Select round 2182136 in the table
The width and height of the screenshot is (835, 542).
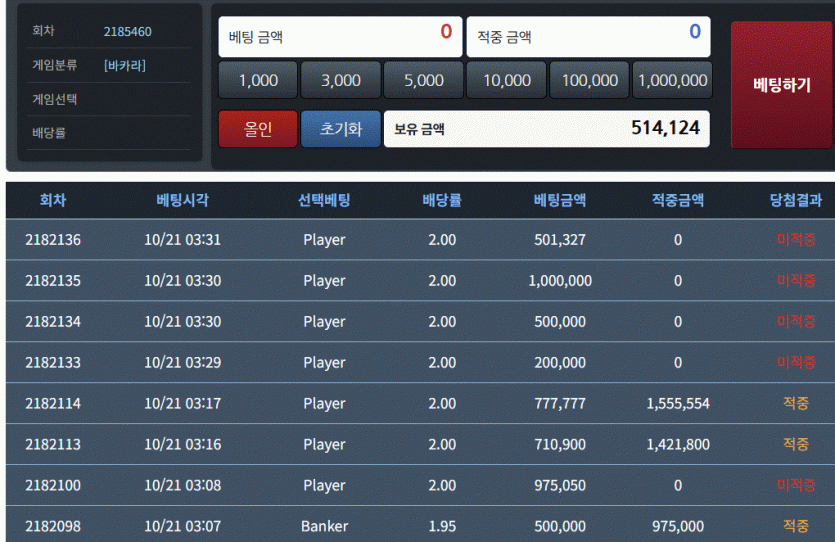click(x=53, y=240)
